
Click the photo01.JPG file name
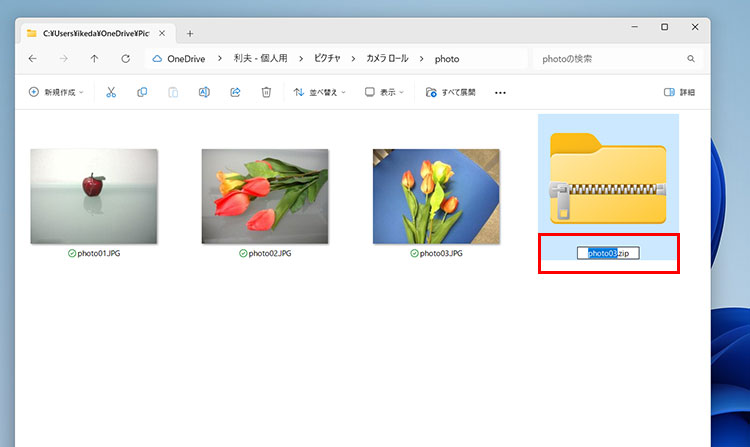click(99, 253)
